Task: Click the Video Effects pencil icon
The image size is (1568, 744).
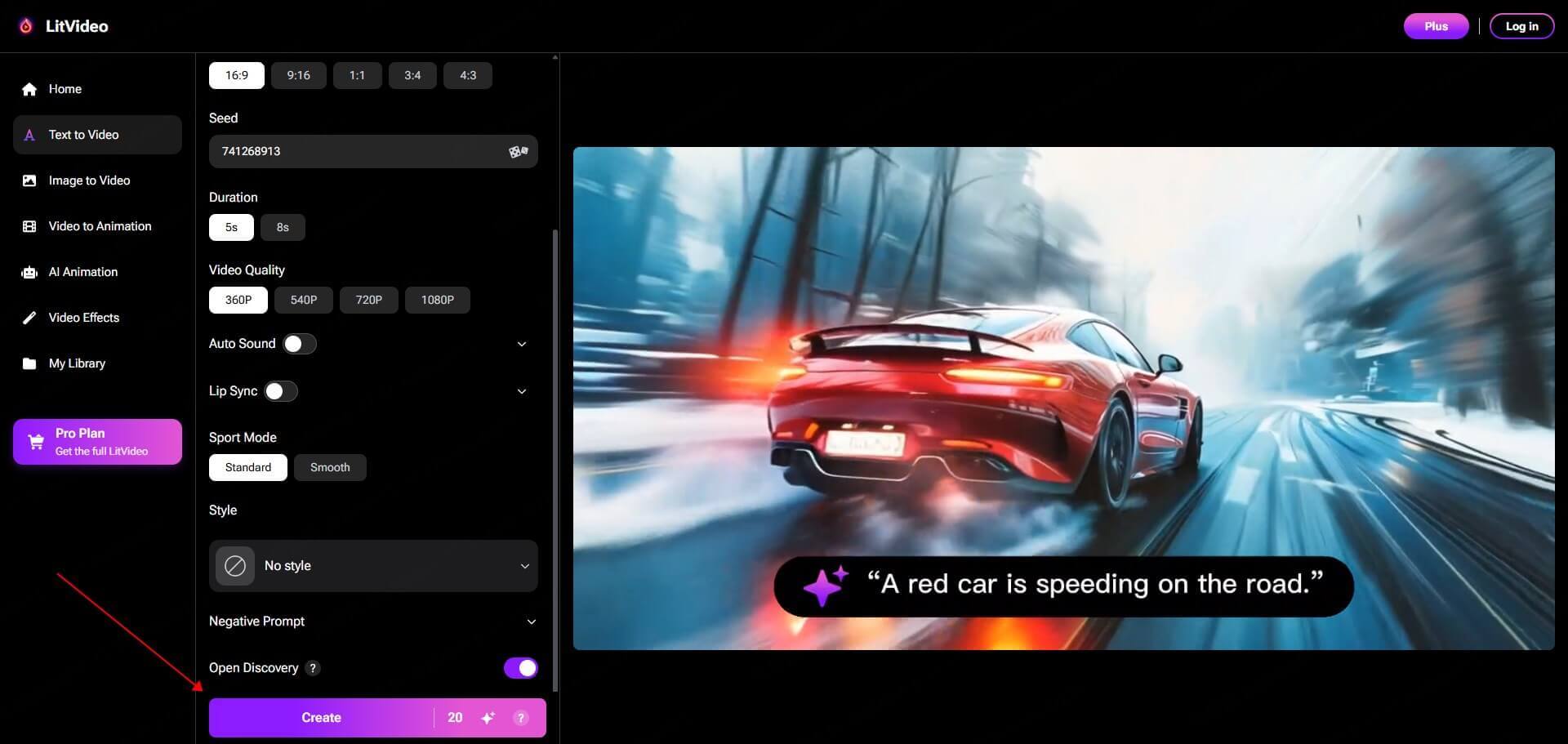Action: [29, 318]
